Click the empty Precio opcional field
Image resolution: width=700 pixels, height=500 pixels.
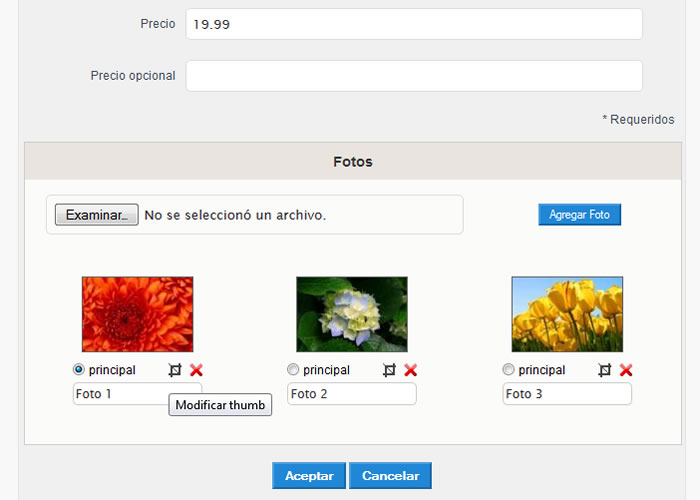pyautogui.click(x=414, y=76)
